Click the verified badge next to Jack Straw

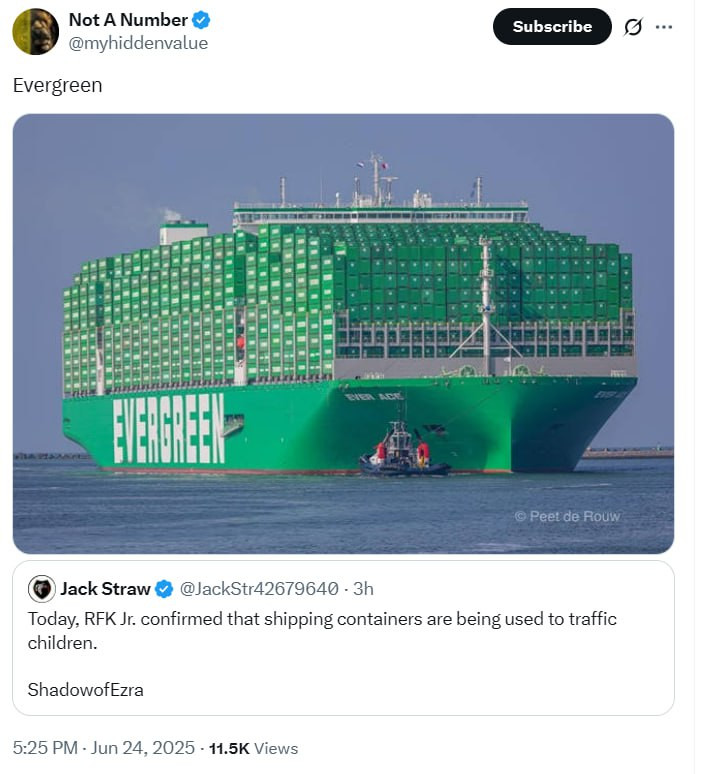[x=164, y=588]
